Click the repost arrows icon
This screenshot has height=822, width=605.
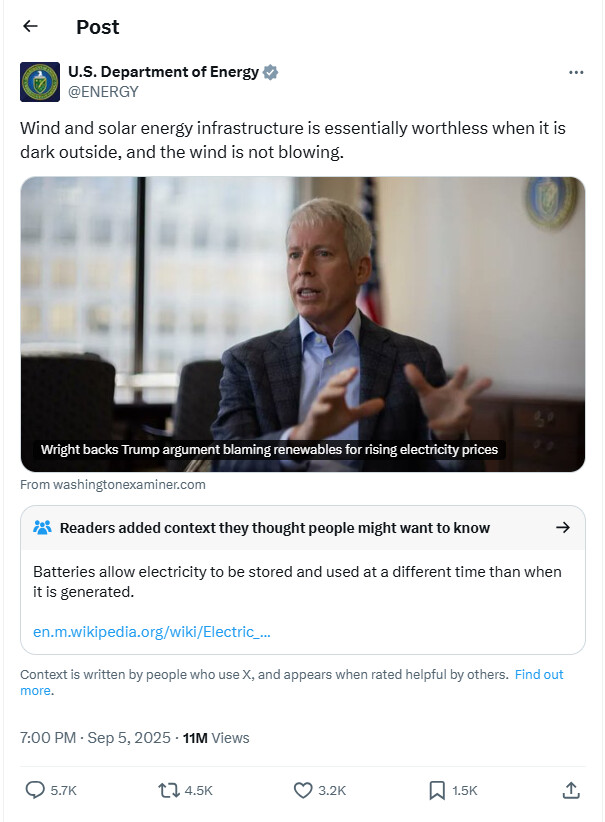click(x=169, y=790)
